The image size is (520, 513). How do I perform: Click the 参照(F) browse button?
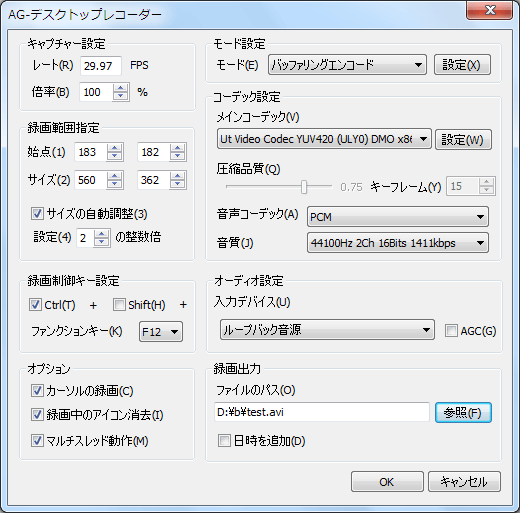point(463,413)
